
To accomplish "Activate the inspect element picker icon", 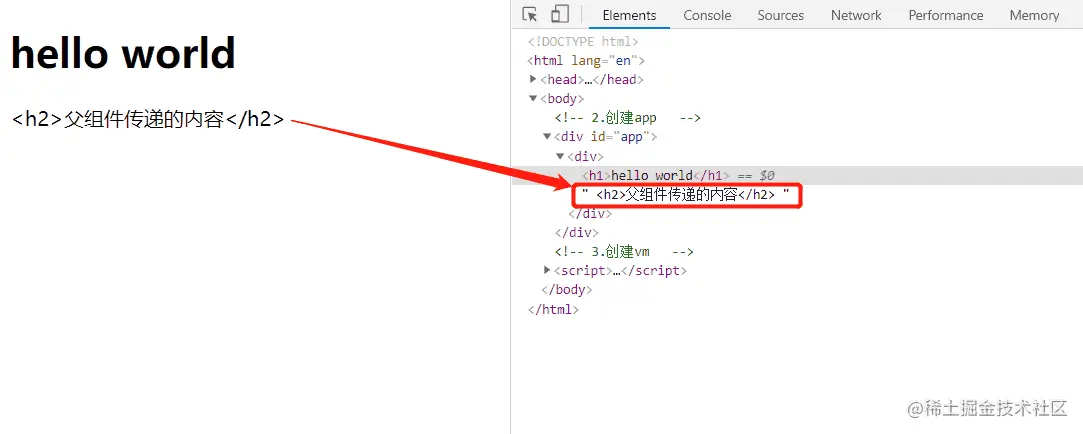I will tap(530, 15).
